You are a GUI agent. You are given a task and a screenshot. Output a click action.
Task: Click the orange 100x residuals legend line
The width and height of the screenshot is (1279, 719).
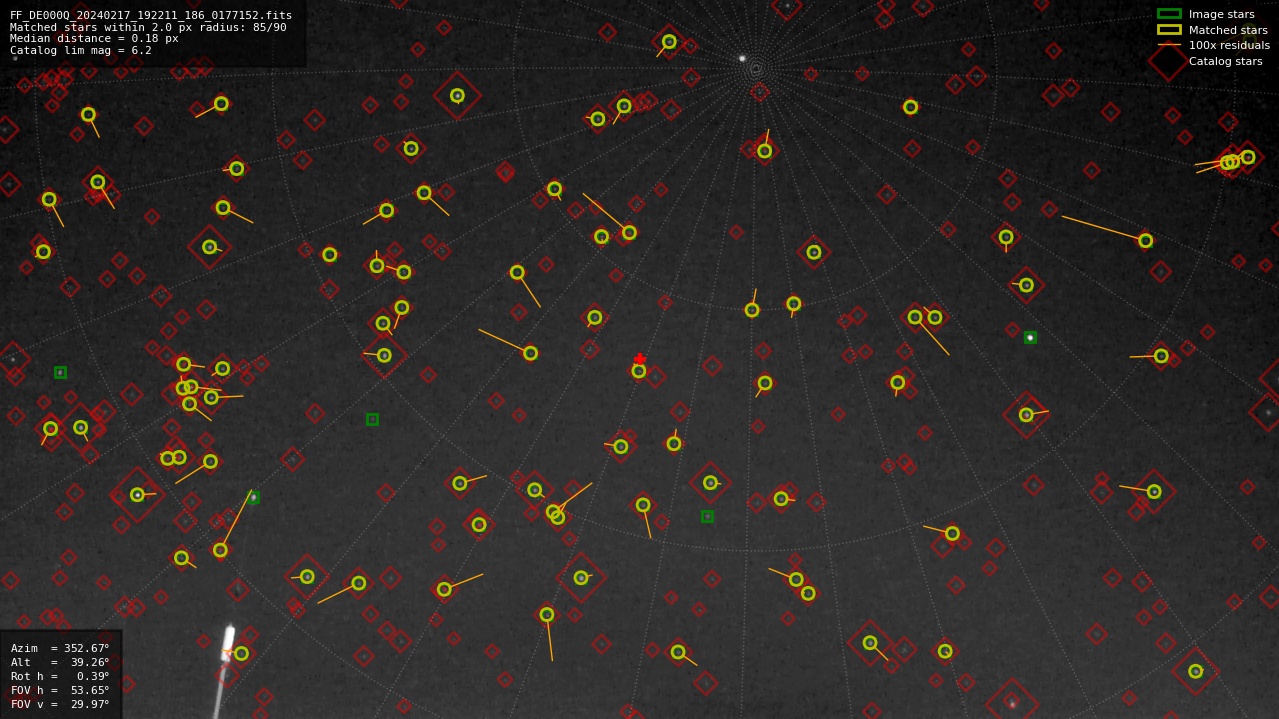[x=1169, y=45]
